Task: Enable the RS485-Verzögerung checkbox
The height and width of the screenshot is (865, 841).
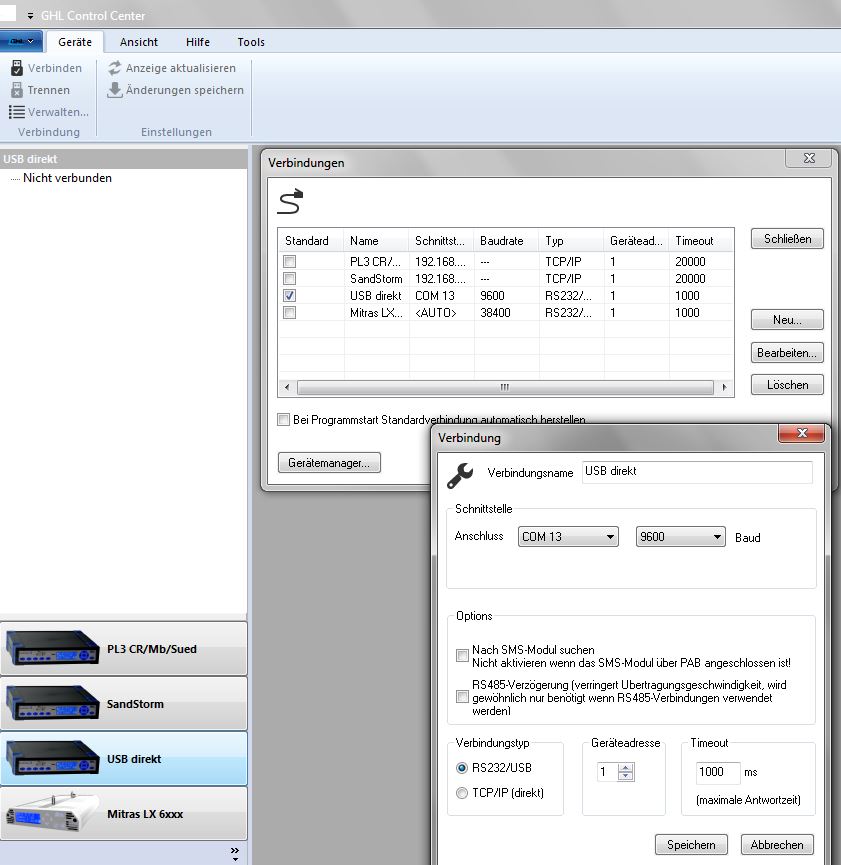Action: (462, 697)
